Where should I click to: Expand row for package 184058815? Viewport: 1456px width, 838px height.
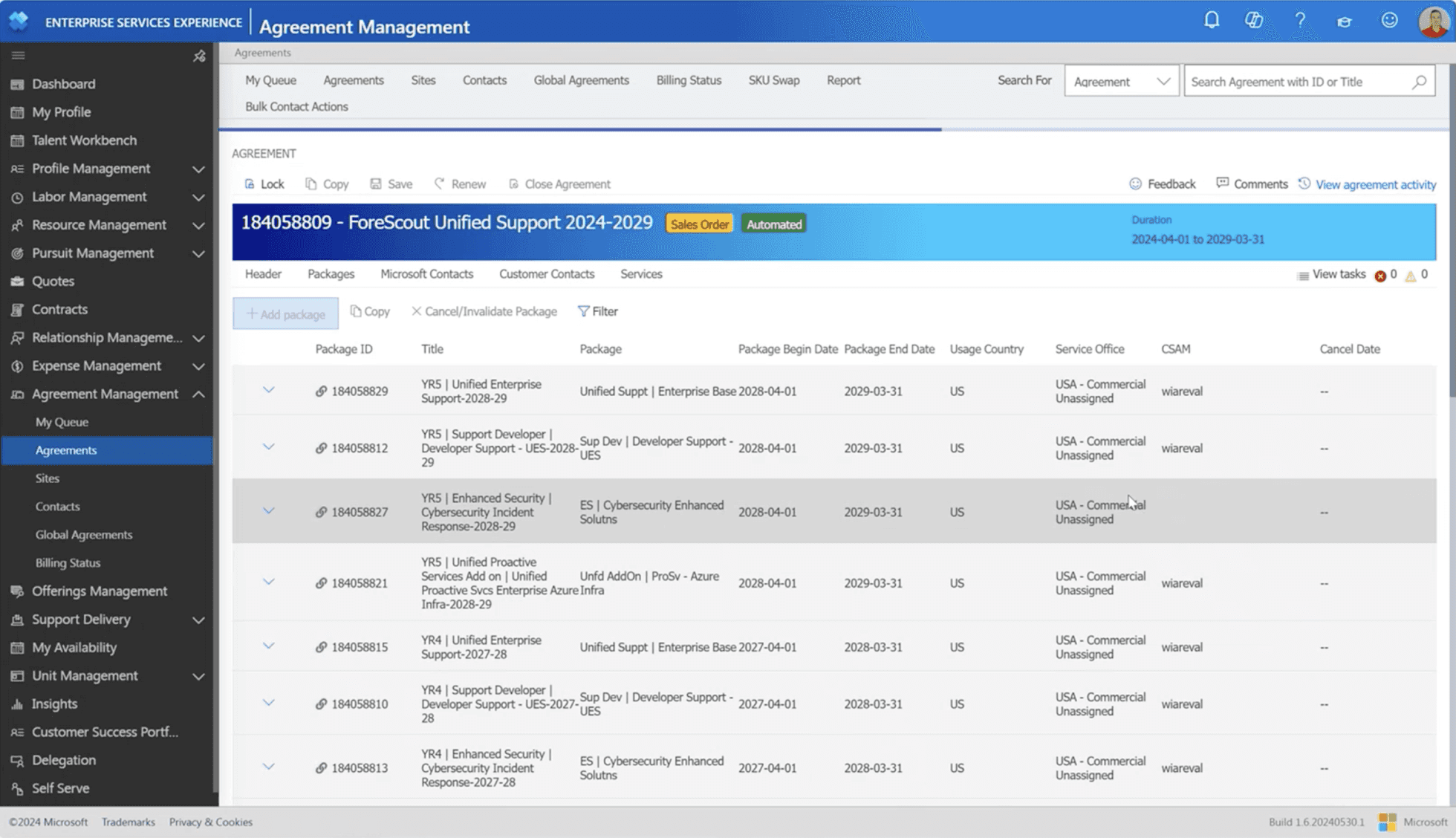(268, 646)
